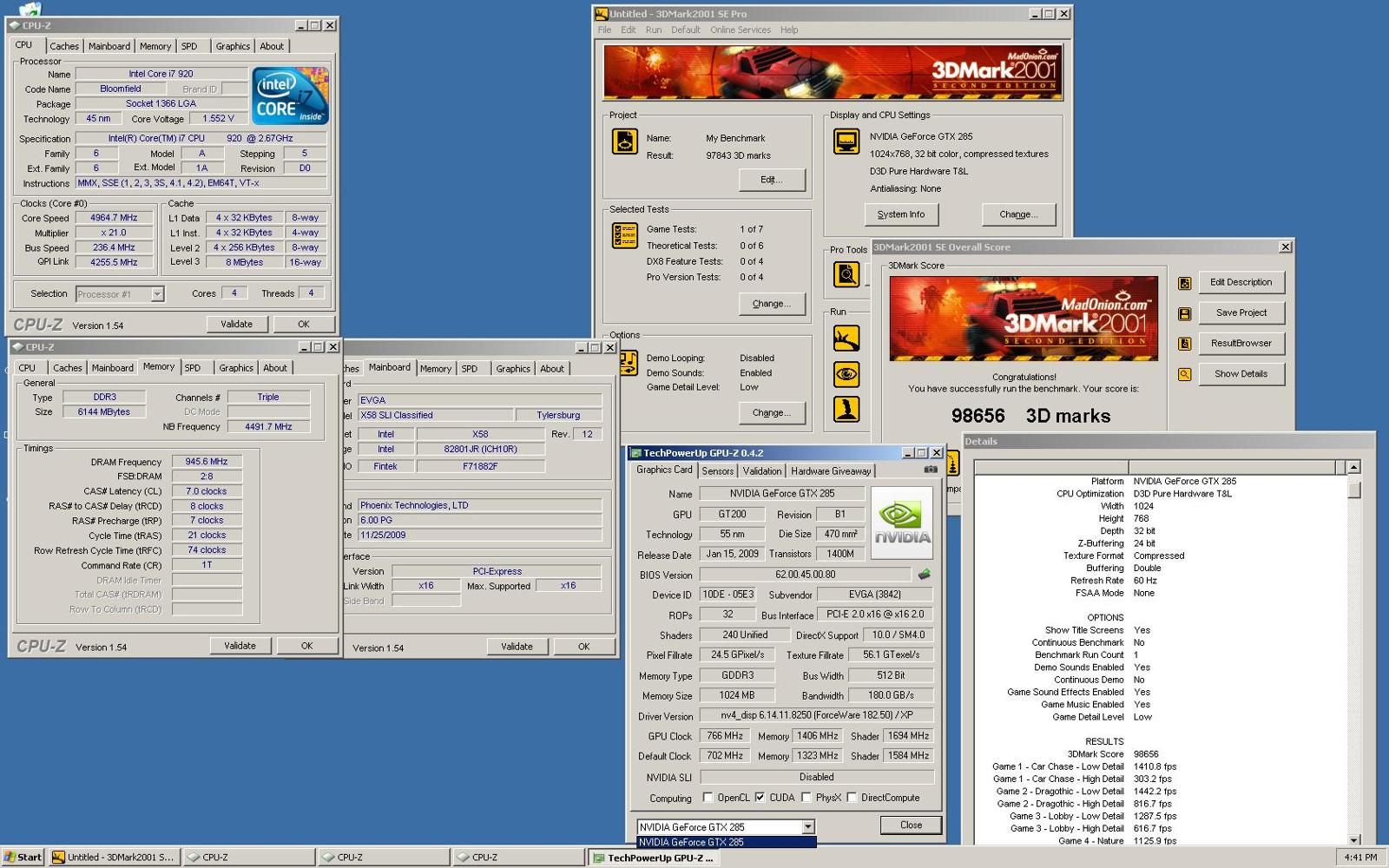Image resolution: width=1389 pixels, height=868 pixels.
Task: Open Graphics tab in CPU-Z Memory window
Action: pyautogui.click(x=236, y=368)
